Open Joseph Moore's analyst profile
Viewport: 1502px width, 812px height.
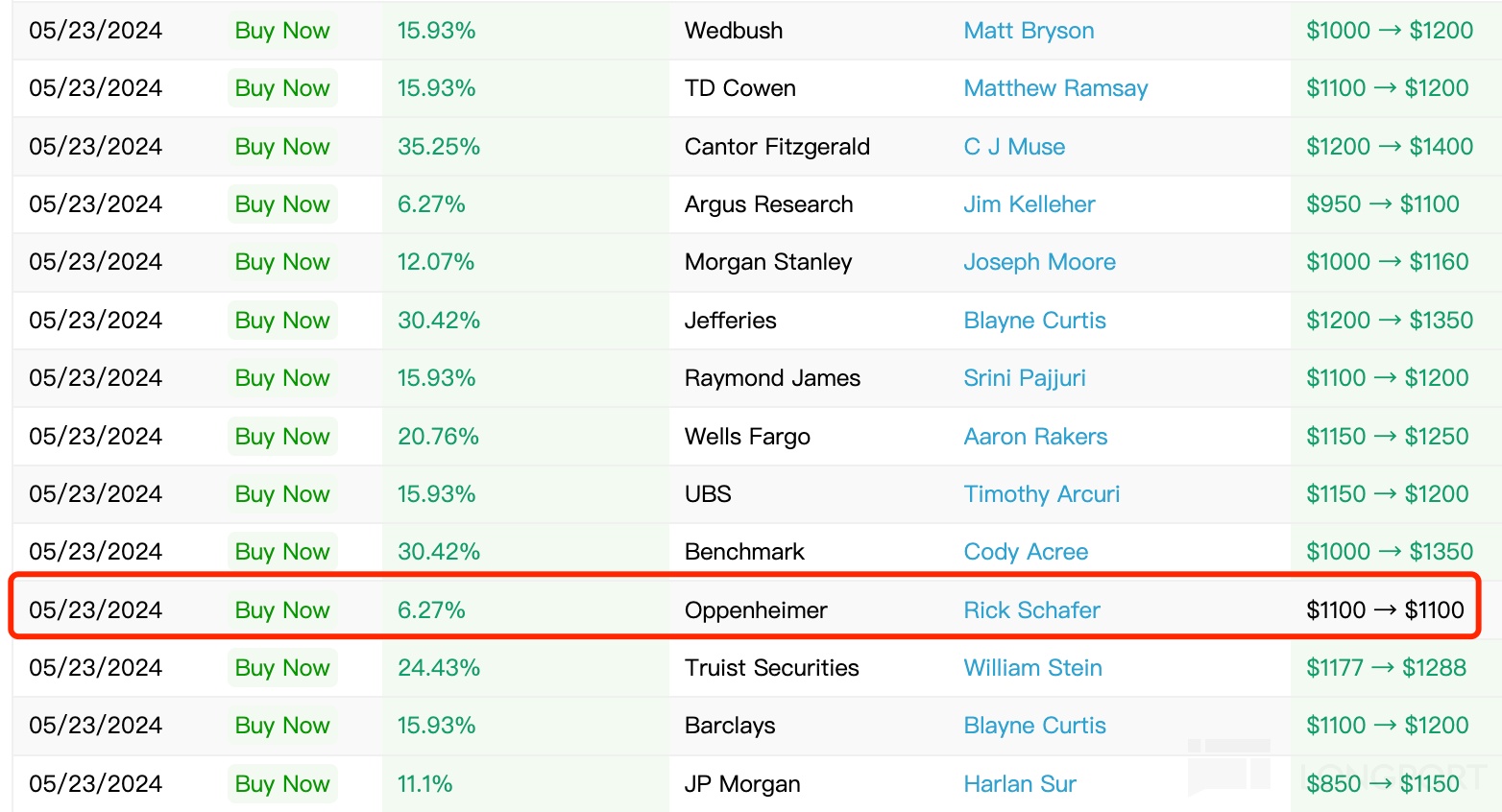coord(1039,262)
